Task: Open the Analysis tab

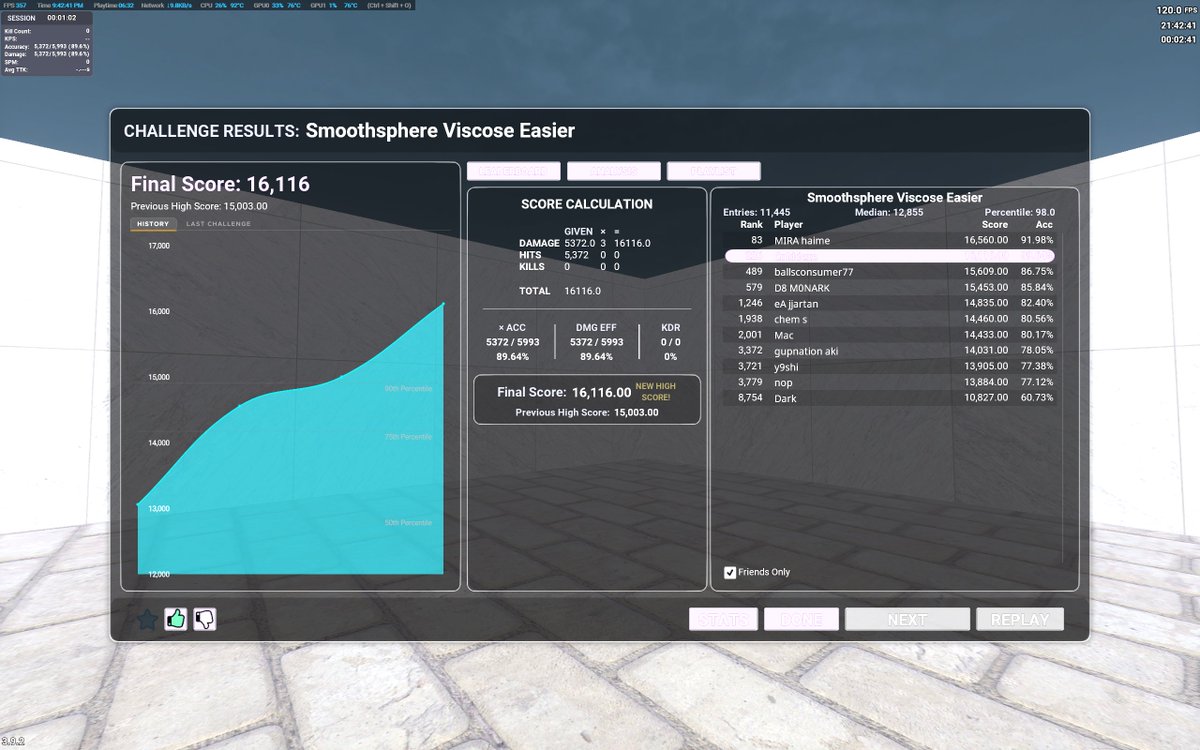Action: (x=614, y=171)
